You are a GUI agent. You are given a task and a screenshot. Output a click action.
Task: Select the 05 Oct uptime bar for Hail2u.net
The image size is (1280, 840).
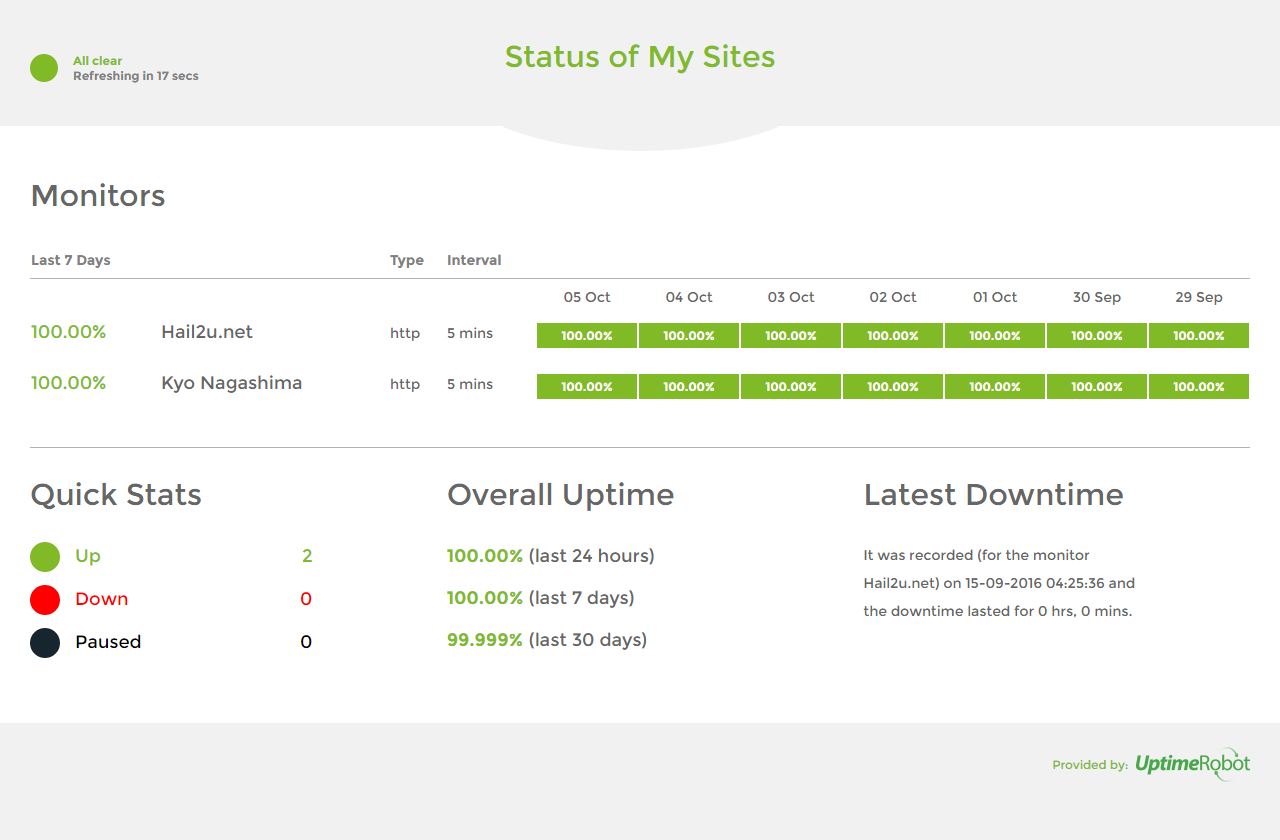point(586,335)
